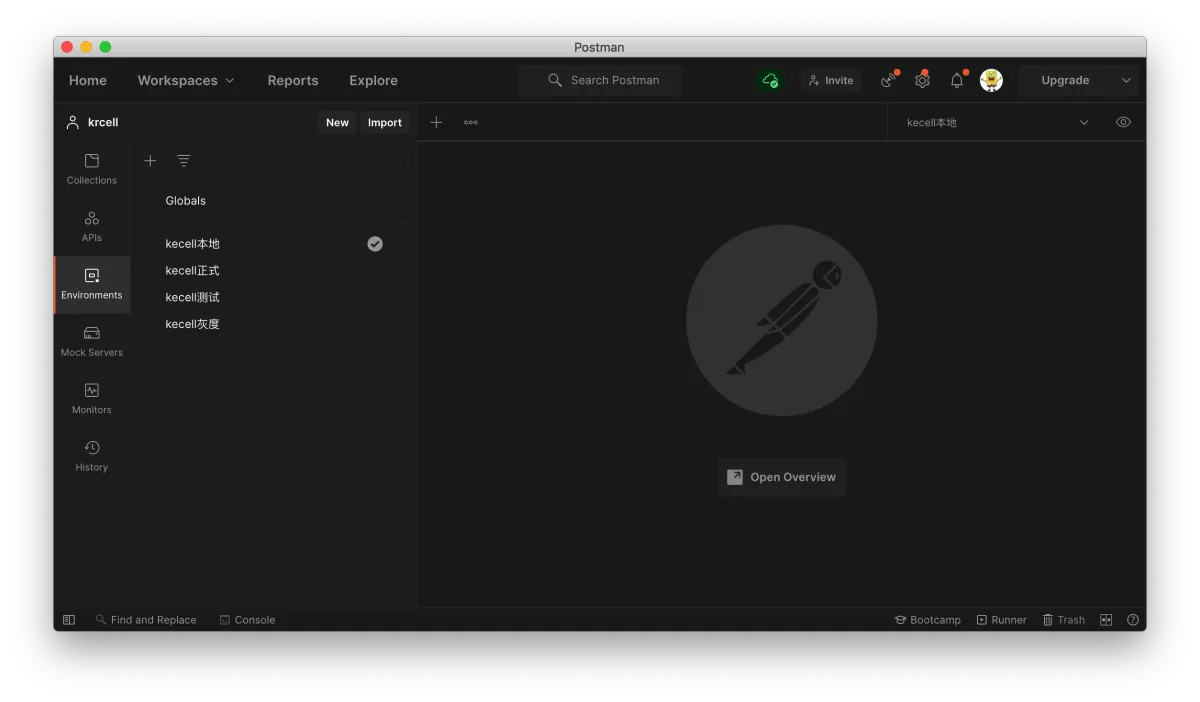Open the Monitors sidebar section
This screenshot has height=702, width=1200.
pyautogui.click(x=92, y=398)
